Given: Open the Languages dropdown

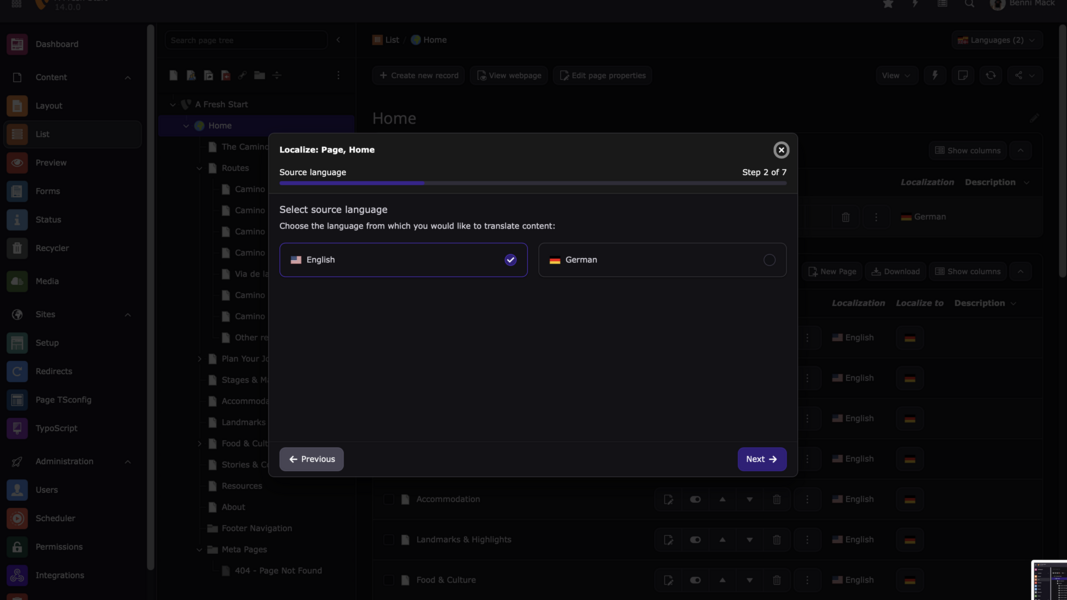Looking at the screenshot, I should pos(996,40).
